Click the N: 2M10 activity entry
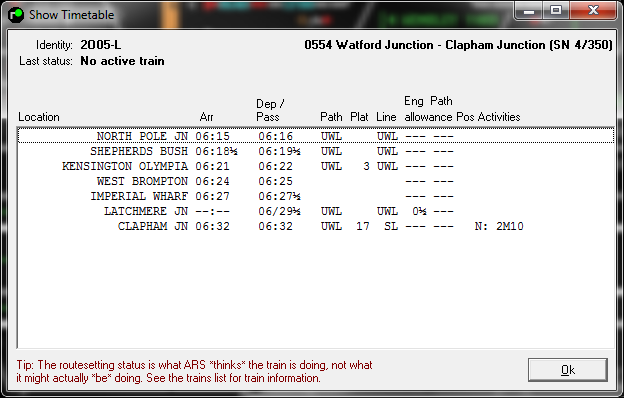The width and height of the screenshot is (624, 398). pos(499,226)
